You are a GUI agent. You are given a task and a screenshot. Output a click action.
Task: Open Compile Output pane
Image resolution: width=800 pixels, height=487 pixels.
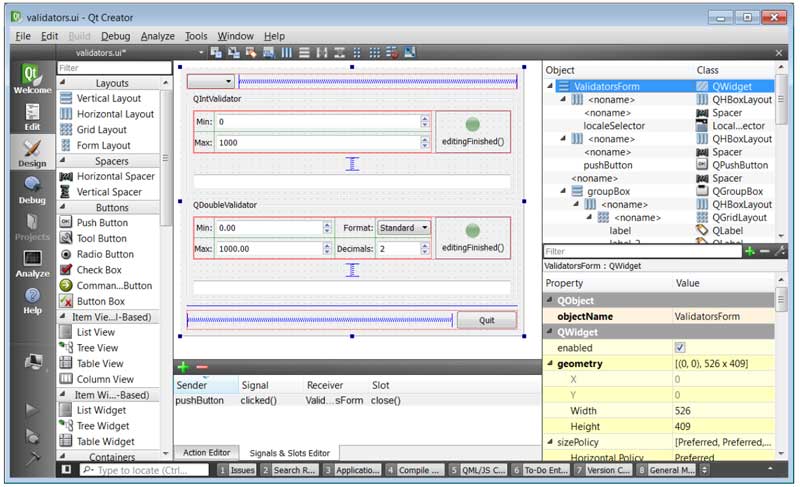(414, 470)
